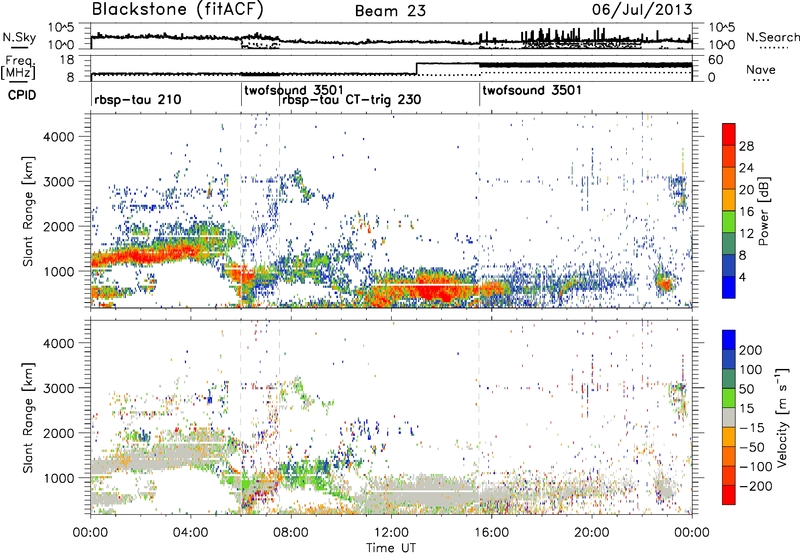
Task: Click the '20:00' time axis tick label
Action: pos(591,533)
